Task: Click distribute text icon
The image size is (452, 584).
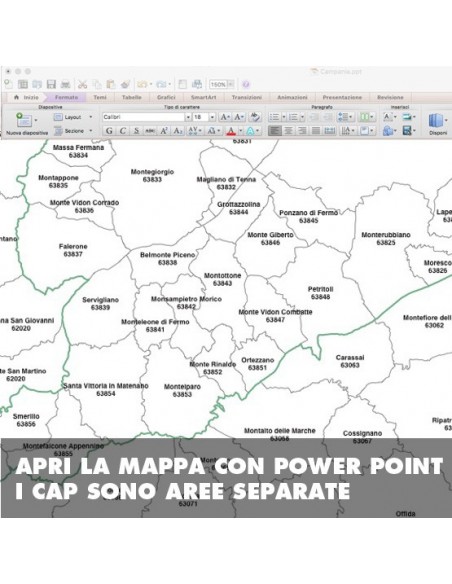Action: tap(330, 131)
